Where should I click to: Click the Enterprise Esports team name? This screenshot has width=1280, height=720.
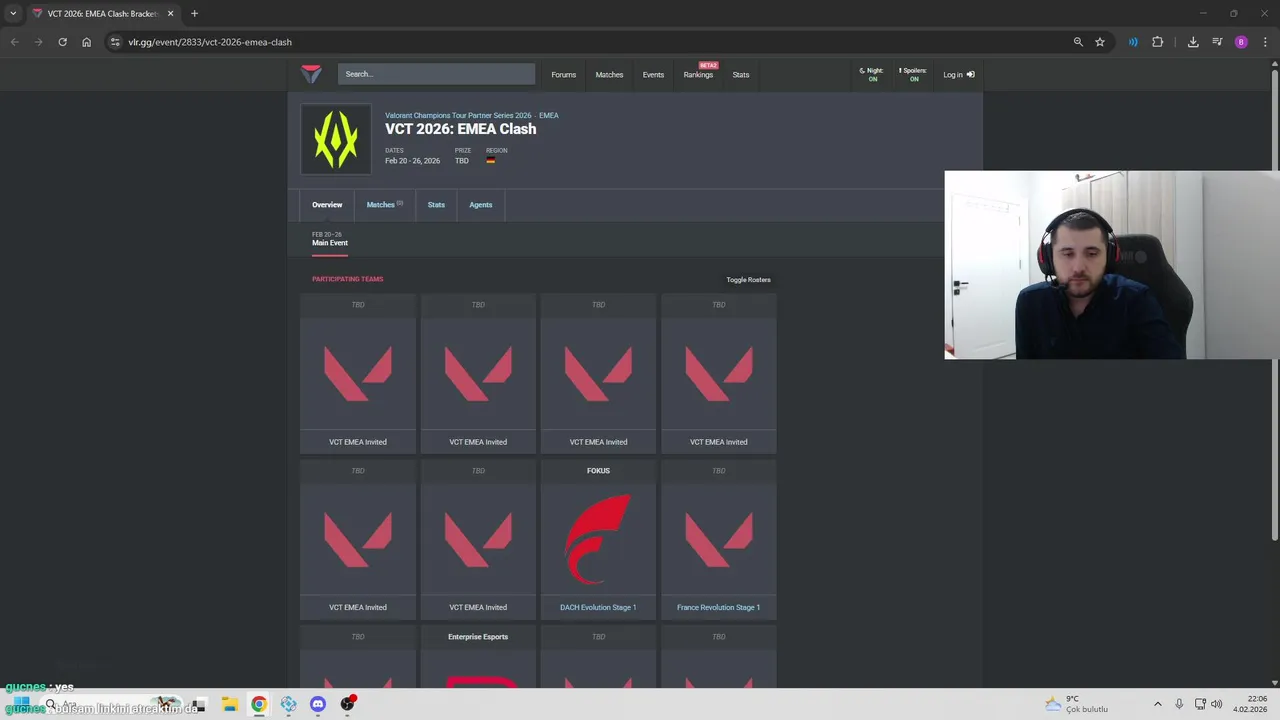click(478, 637)
